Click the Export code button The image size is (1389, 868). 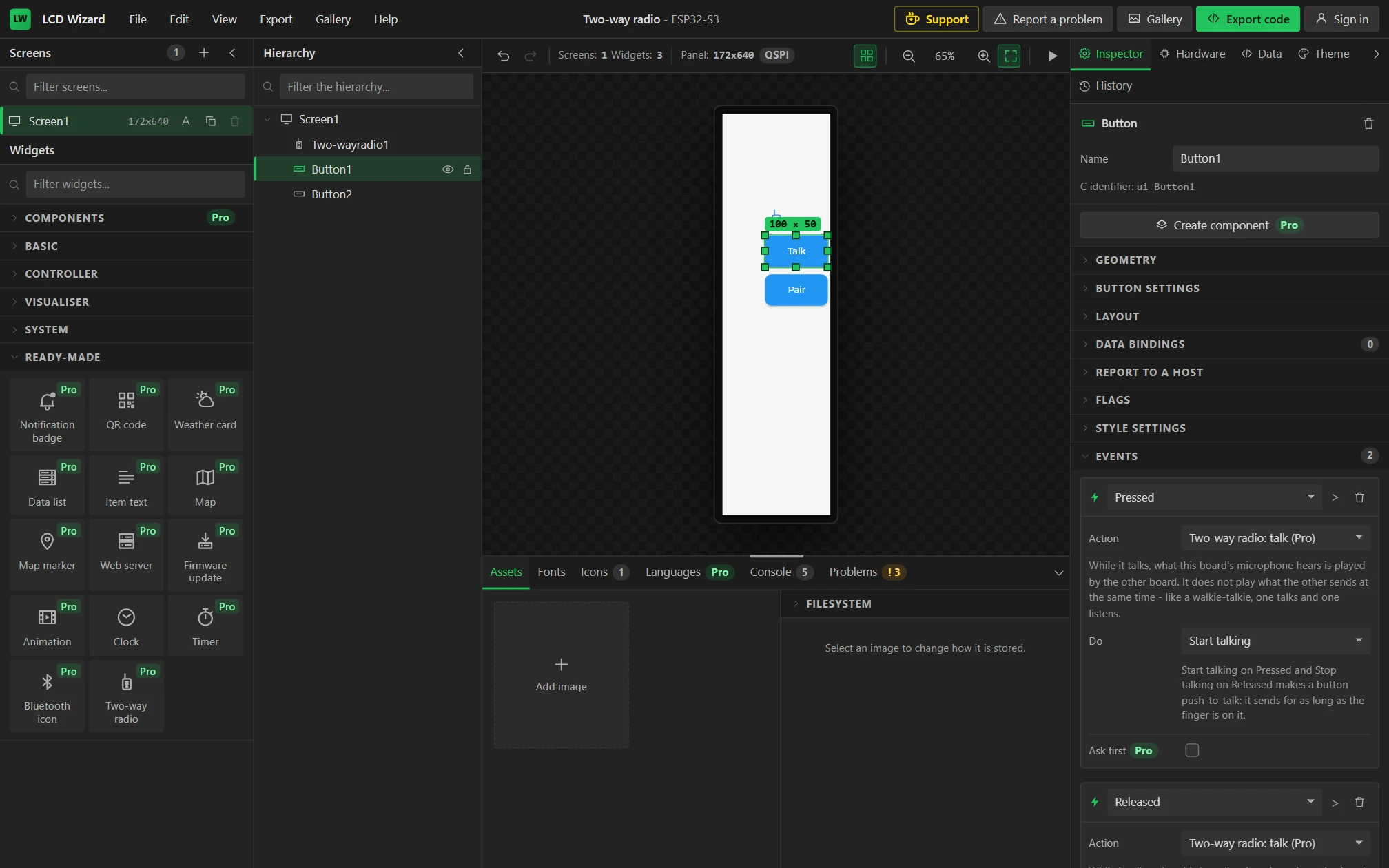click(x=1248, y=19)
